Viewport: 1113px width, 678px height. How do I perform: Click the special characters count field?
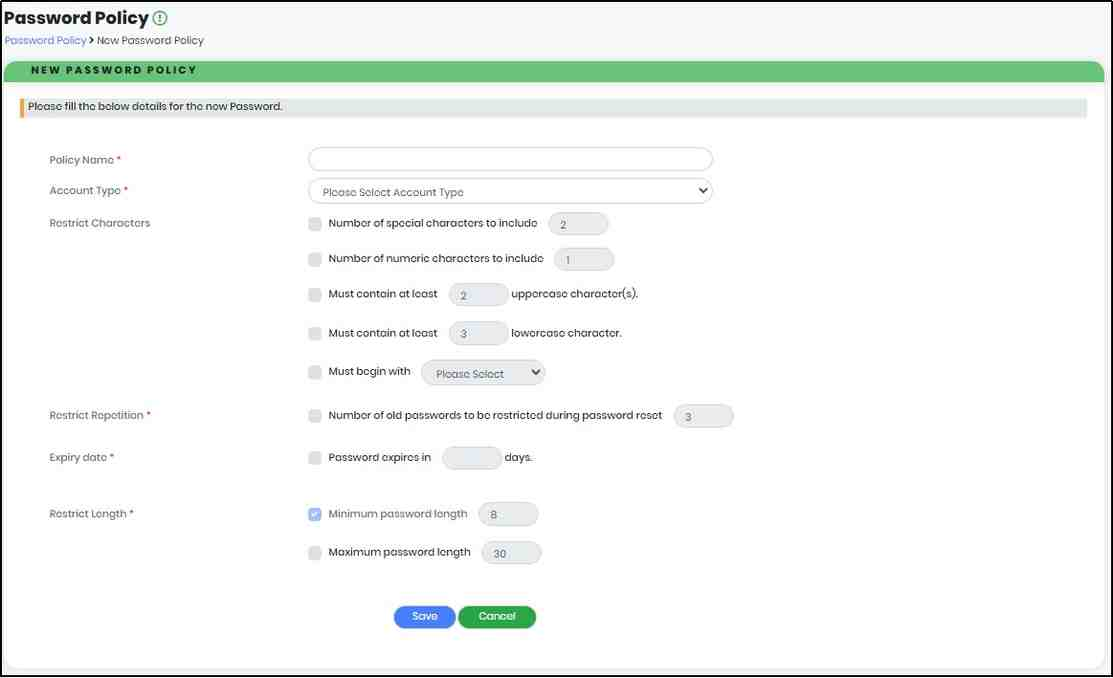(578, 224)
